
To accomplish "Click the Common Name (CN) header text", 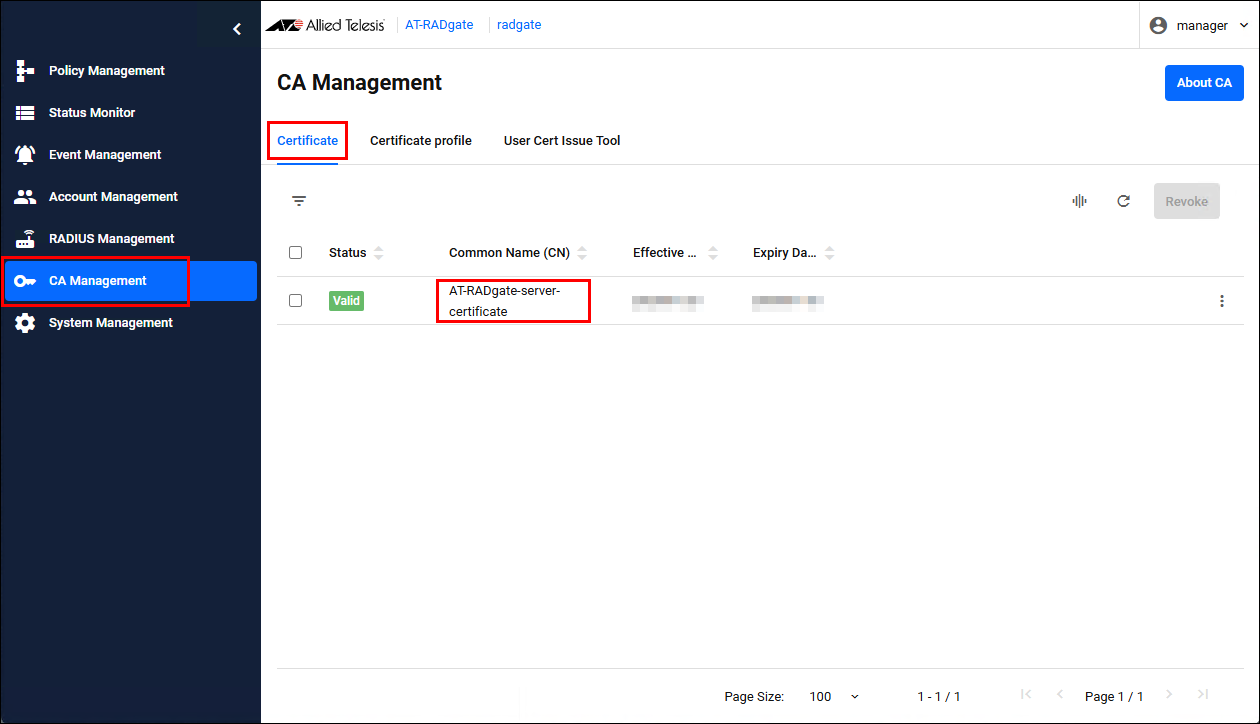I will 509,253.
